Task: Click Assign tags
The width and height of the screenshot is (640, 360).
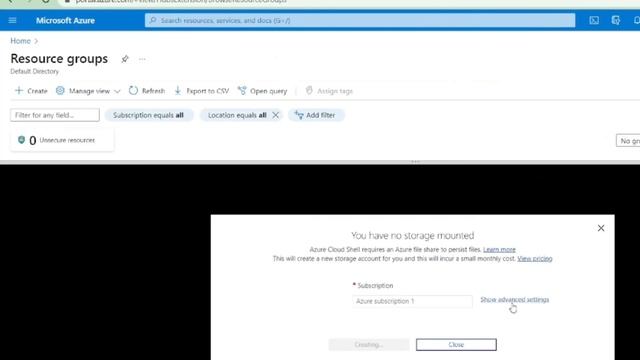Action: [329, 91]
